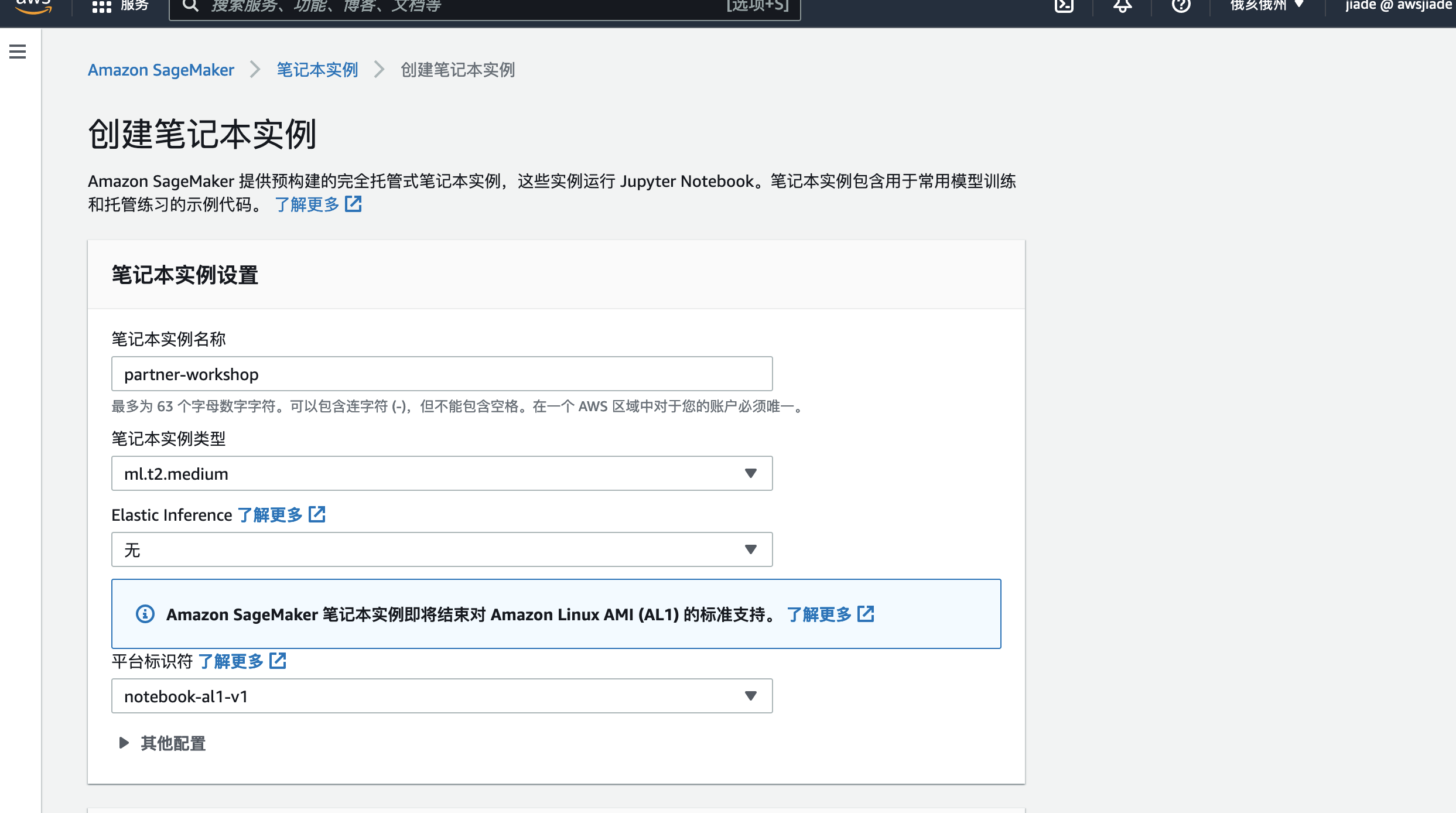Click external link icon next to Elastic Inference

pos(317,514)
